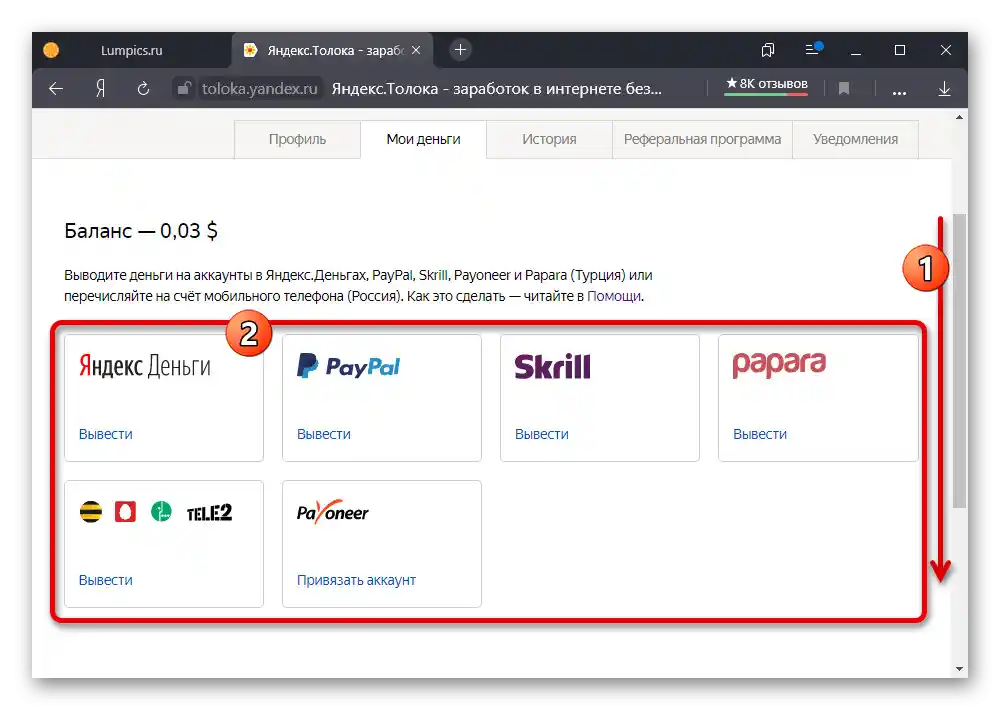The image size is (1000, 710).
Task: Click Вывести under Яндекс Деньги
Action: coord(106,434)
